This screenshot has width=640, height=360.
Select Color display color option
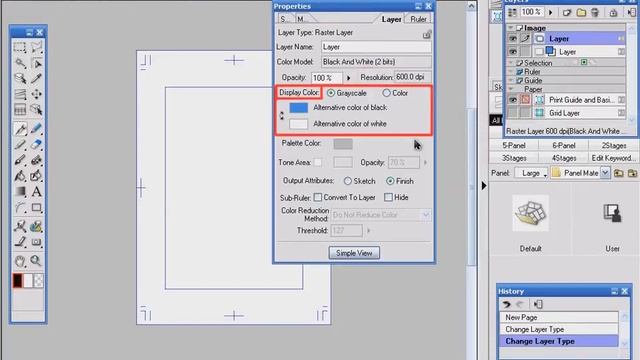(x=386, y=93)
